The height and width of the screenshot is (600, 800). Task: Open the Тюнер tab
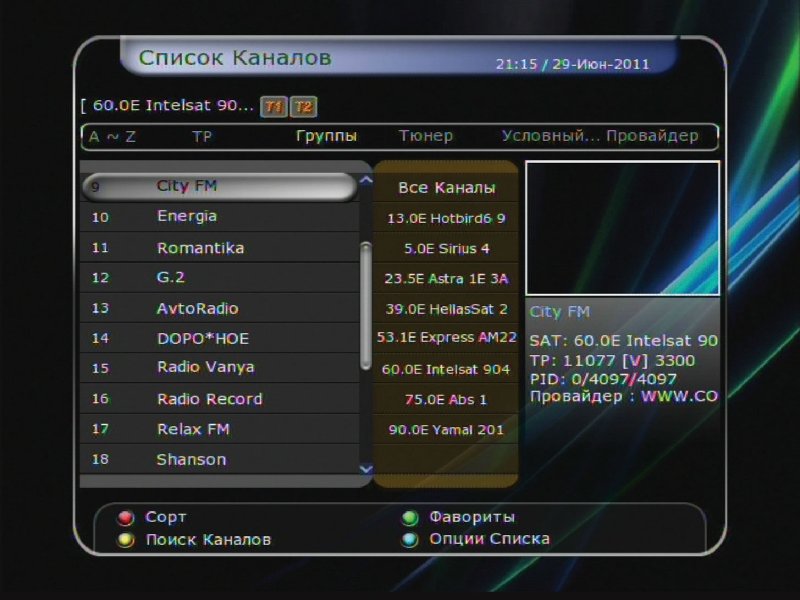tap(426, 136)
